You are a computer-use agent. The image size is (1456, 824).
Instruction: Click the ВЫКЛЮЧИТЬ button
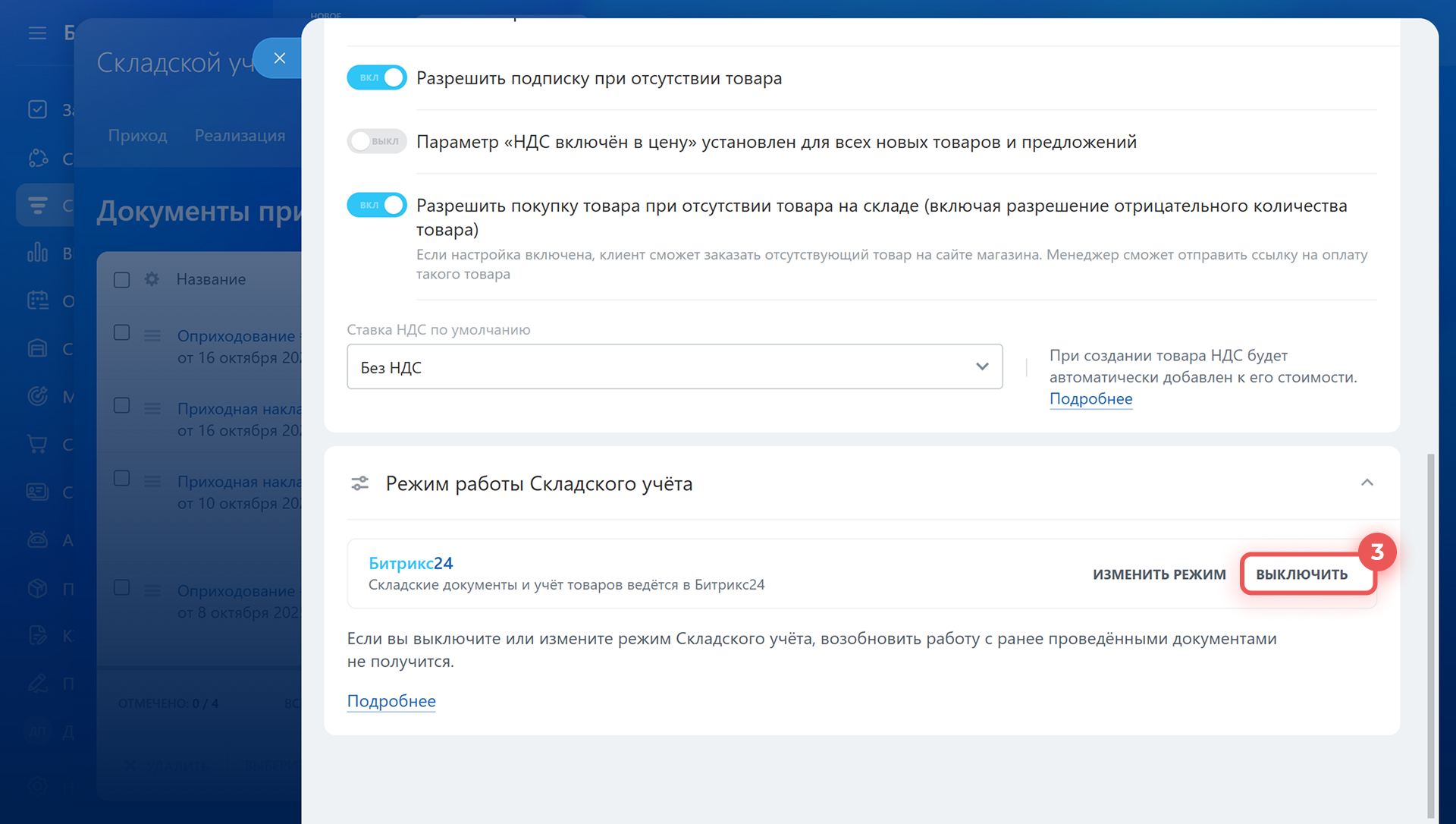(1301, 574)
